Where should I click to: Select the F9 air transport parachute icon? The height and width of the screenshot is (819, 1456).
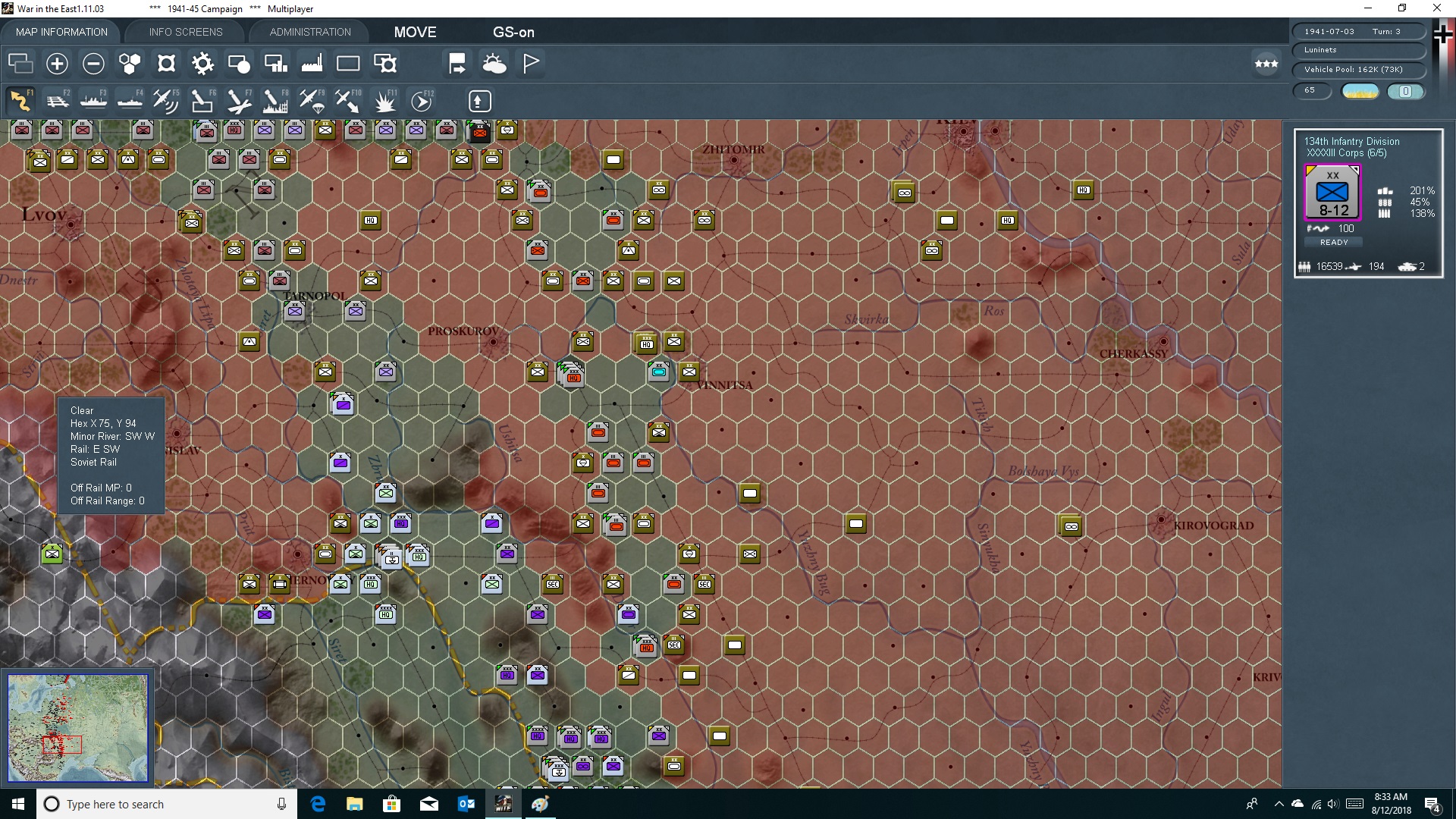[x=312, y=101]
